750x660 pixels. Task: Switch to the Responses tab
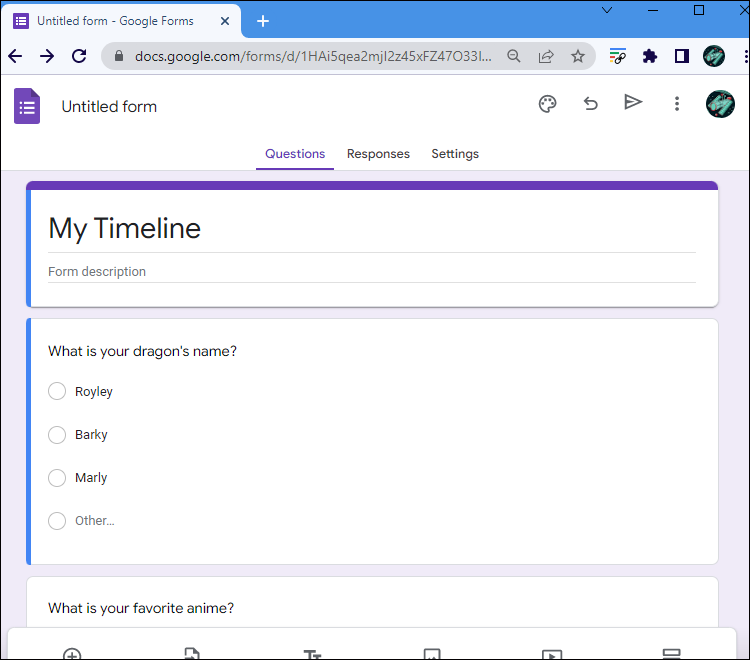click(378, 154)
